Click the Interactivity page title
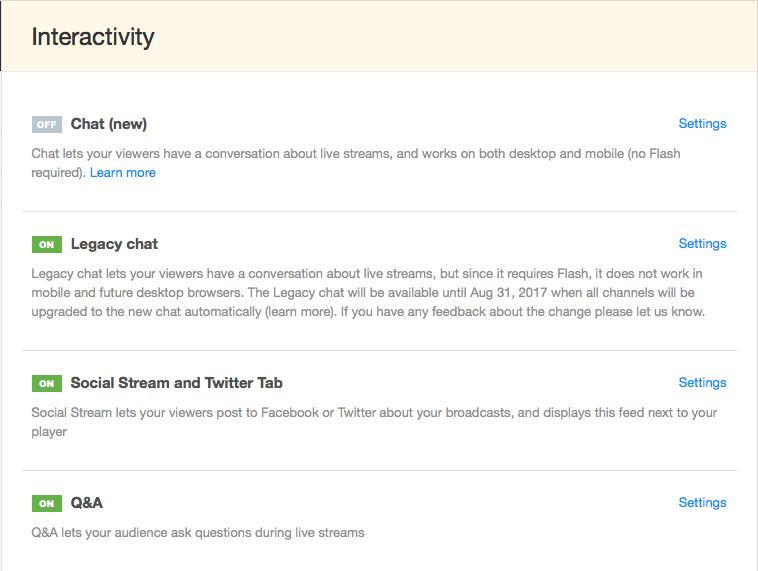The width and height of the screenshot is (758, 571). pyautogui.click(x=93, y=37)
